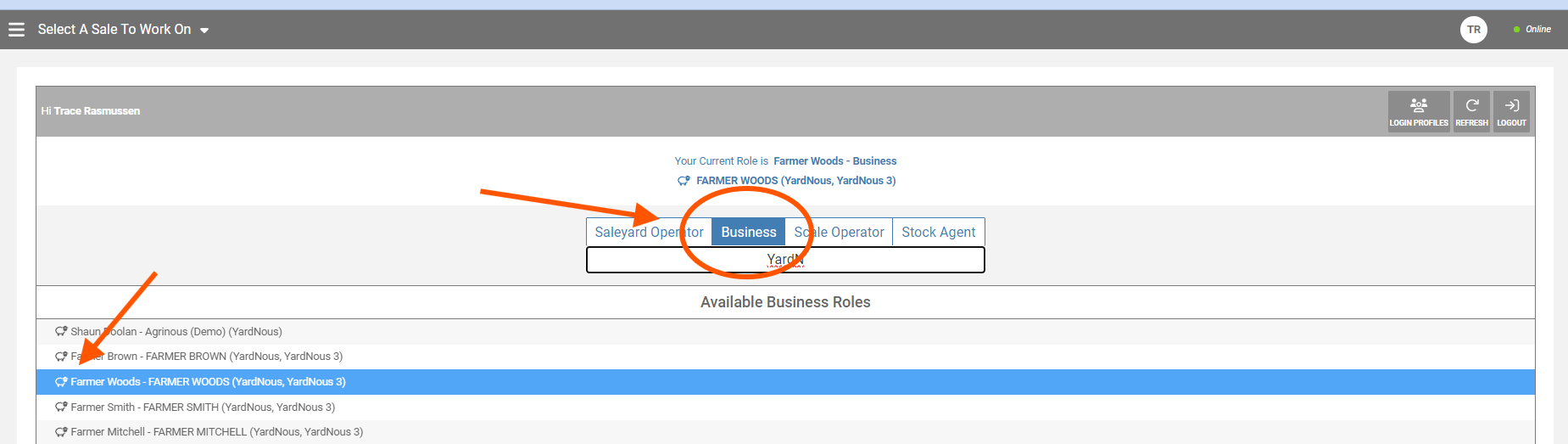Click the Yard search input field
The height and width of the screenshot is (444, 1568).
tap(785, 260)
